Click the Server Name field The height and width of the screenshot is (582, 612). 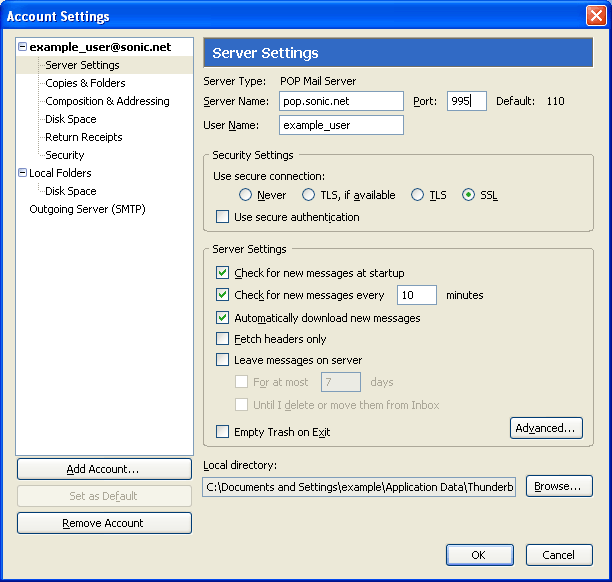pyautogui.click(x=341, y=101)
